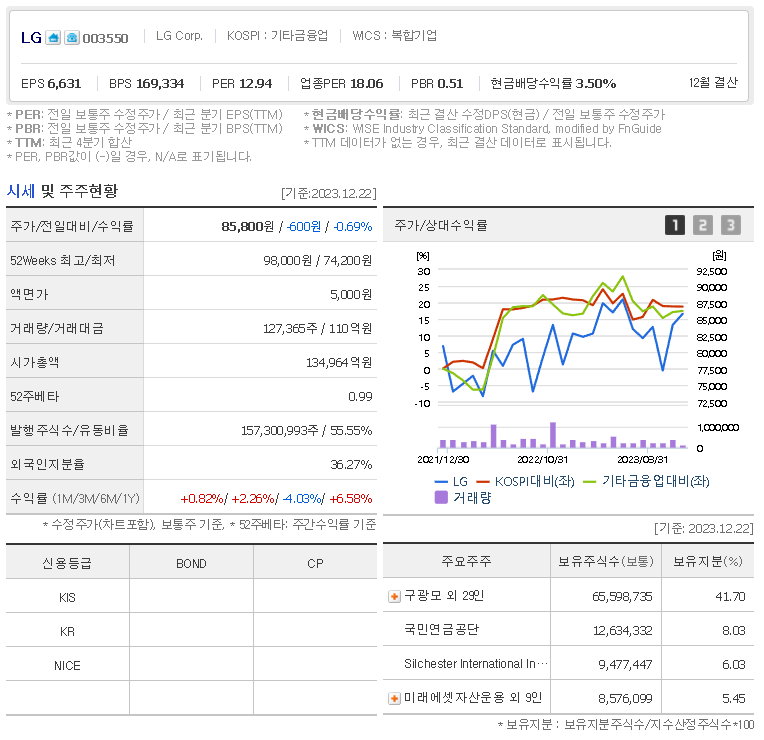Click the PBR value 0.51
The width and height of the screenshot is (764, 740).
pyautogui.click(x=450, y=84)
